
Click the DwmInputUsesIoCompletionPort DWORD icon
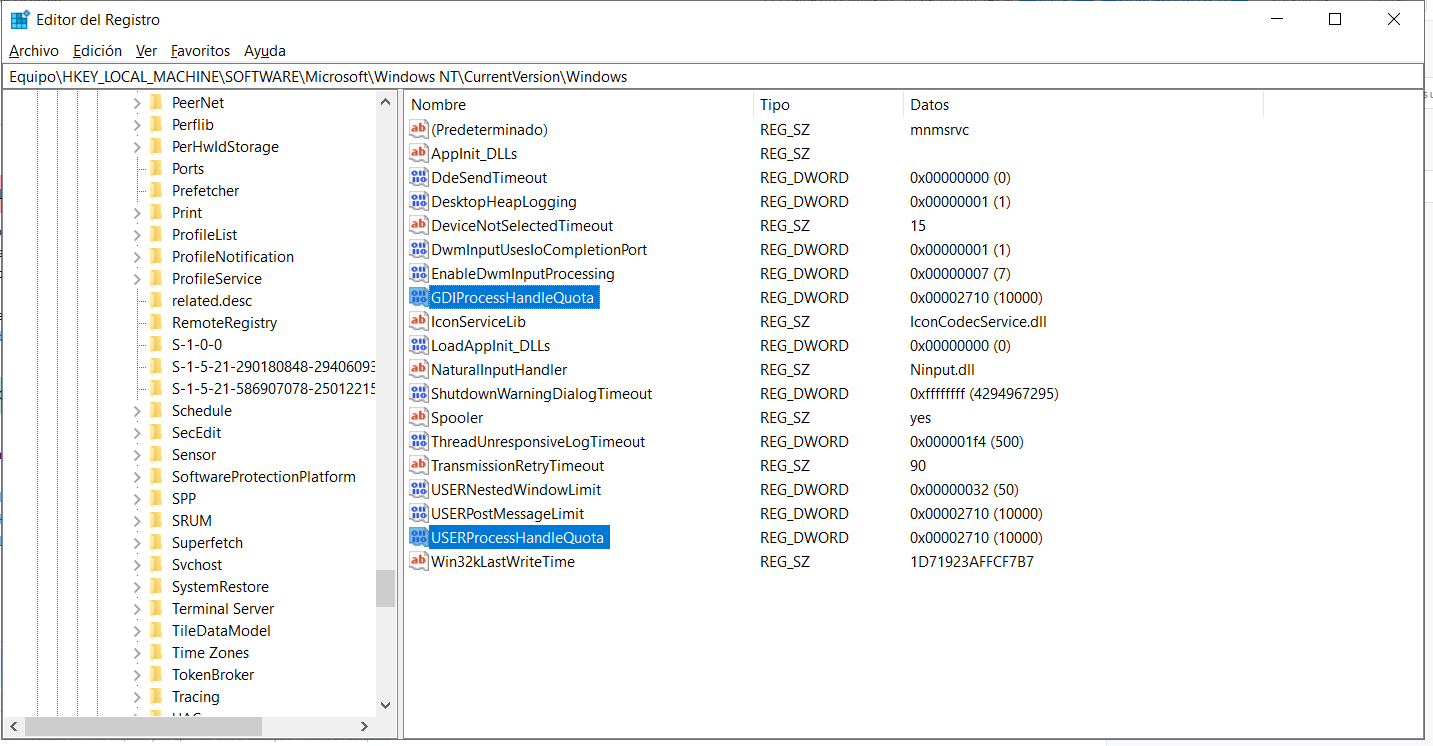click(419, 249)
